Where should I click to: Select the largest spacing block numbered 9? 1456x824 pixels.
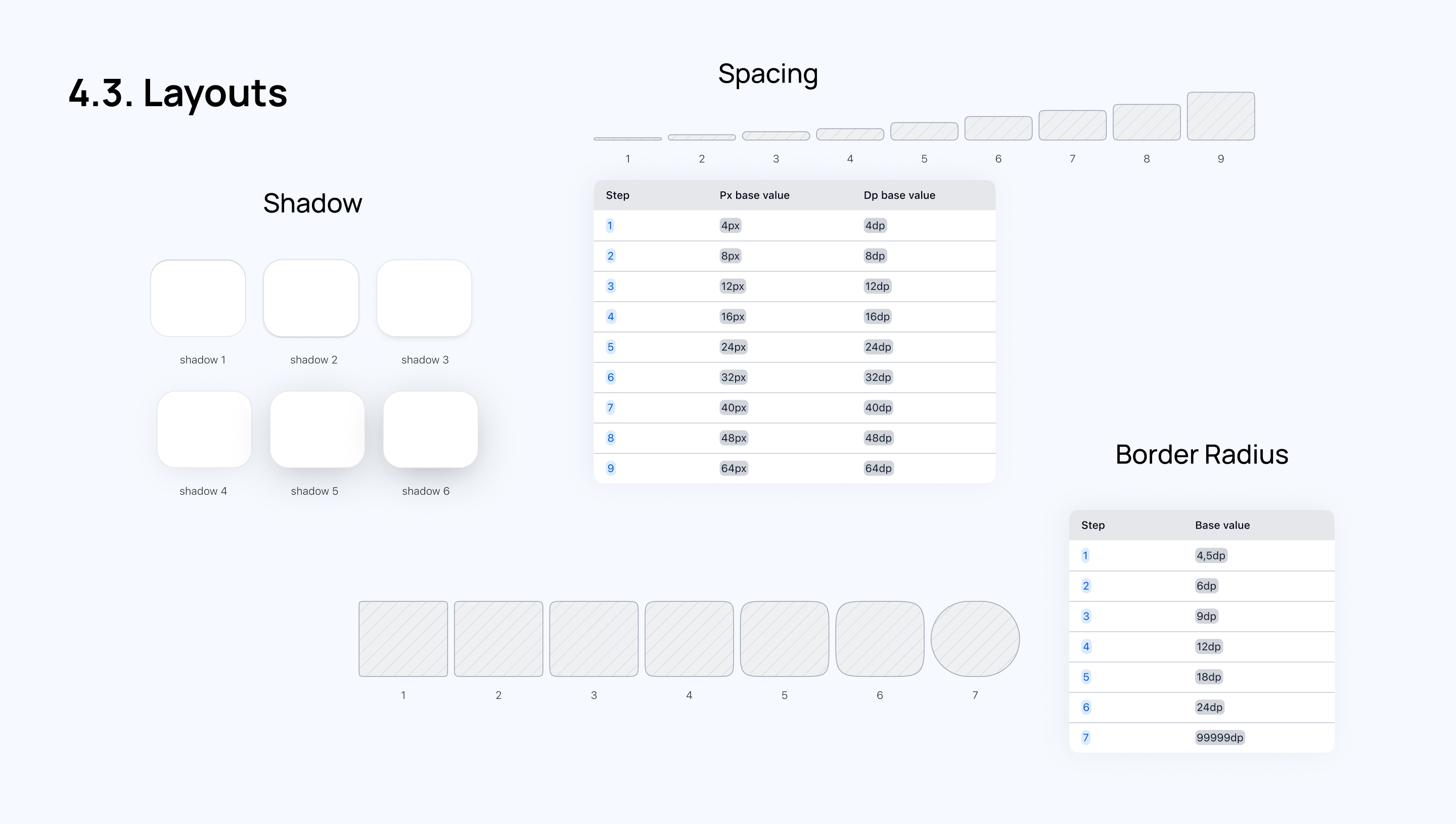[x=1220, y=116]
